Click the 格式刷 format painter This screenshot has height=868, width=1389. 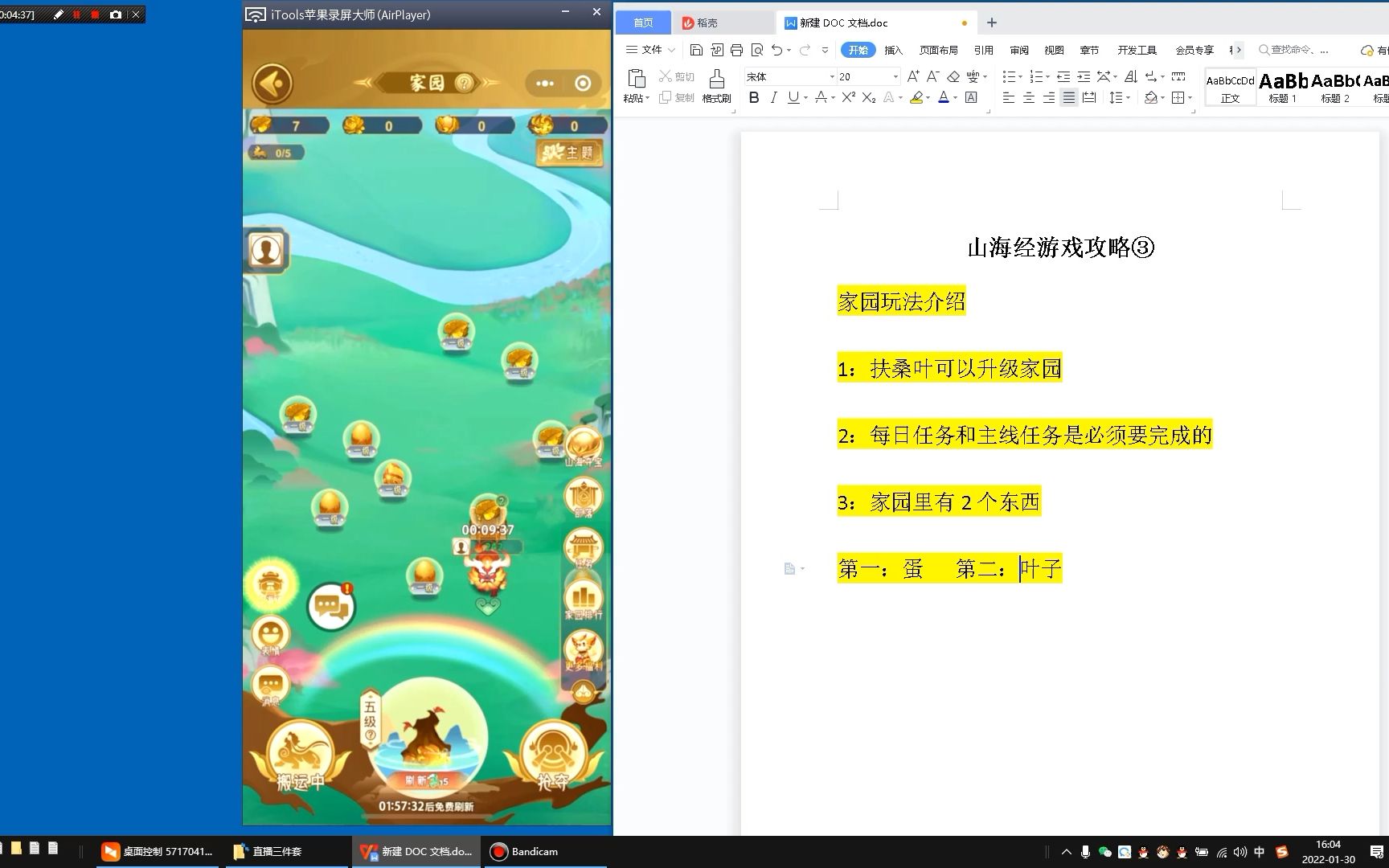point(716,85)
